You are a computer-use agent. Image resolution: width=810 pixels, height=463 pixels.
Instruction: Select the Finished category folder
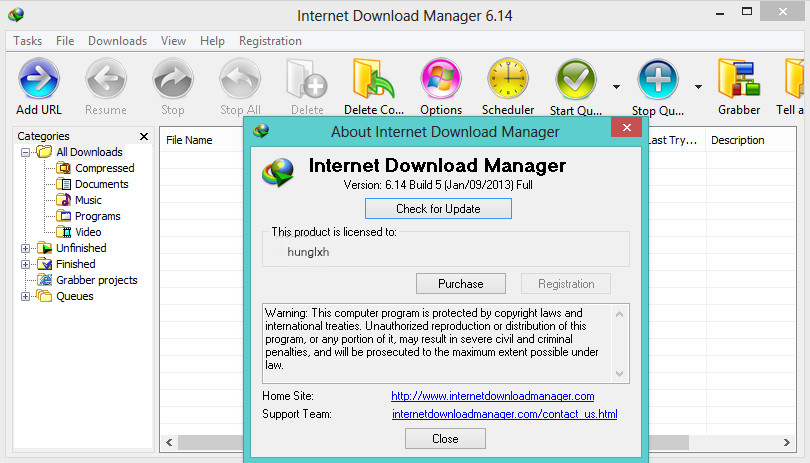pyautogui.click(x=66, y=264)
